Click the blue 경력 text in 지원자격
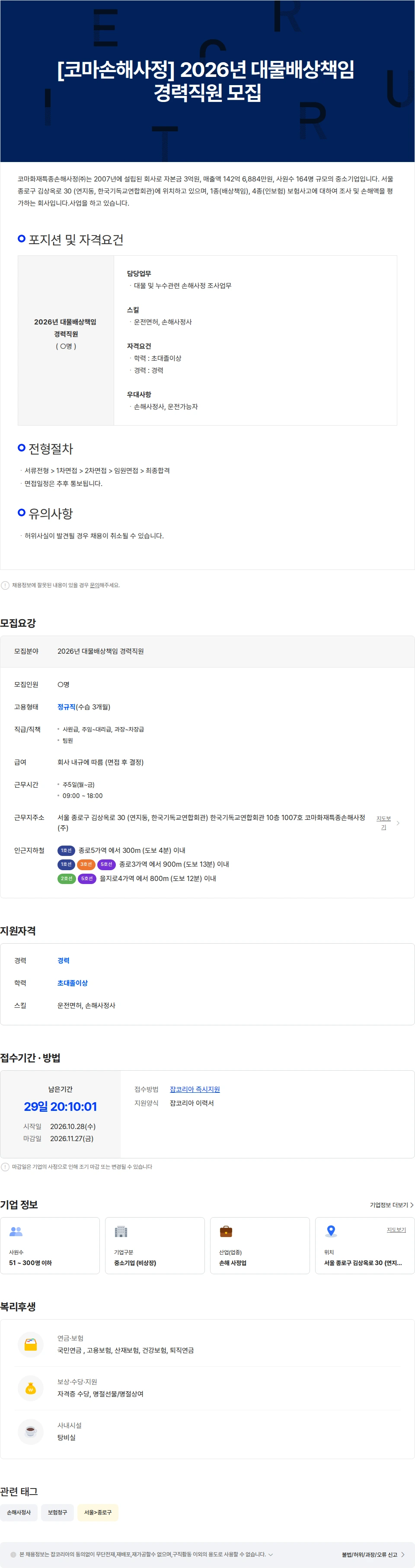Image resolution: width=415 pixels, height=1568 pixels. [64, 961]
